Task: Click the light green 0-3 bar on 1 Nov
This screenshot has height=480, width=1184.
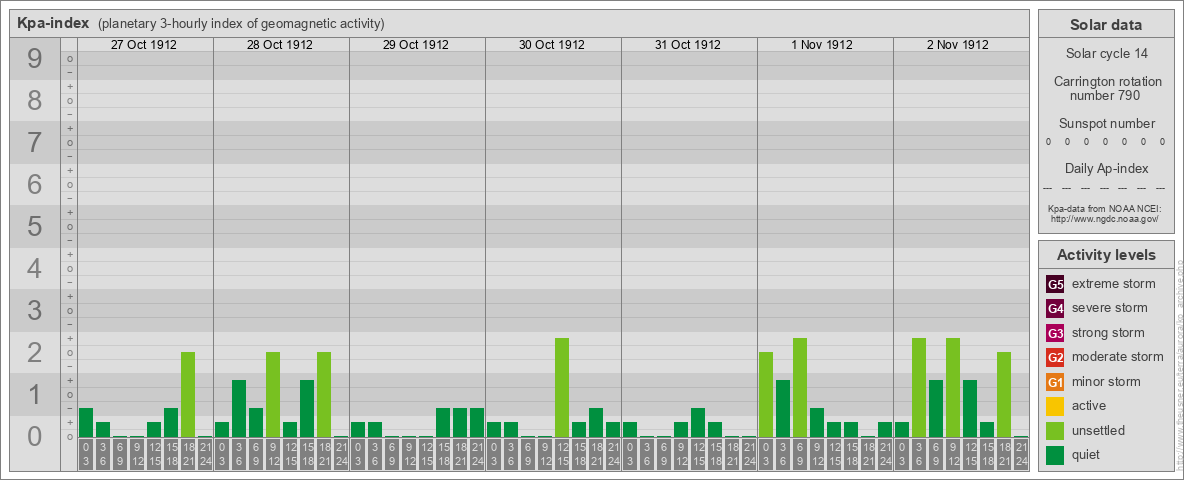Action: coord(766,395)
